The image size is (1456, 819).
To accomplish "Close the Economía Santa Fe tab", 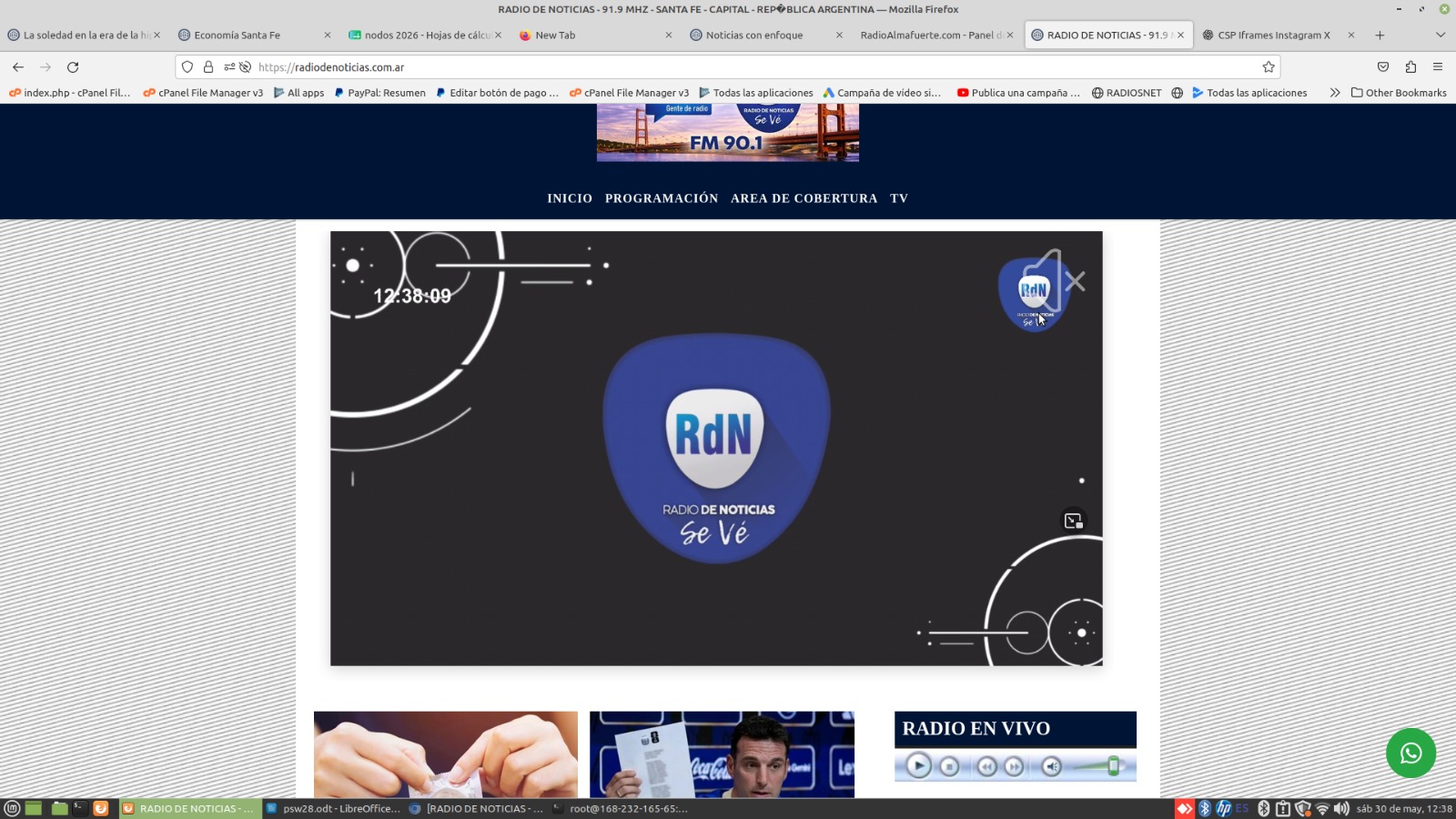I will pos(328,35).
